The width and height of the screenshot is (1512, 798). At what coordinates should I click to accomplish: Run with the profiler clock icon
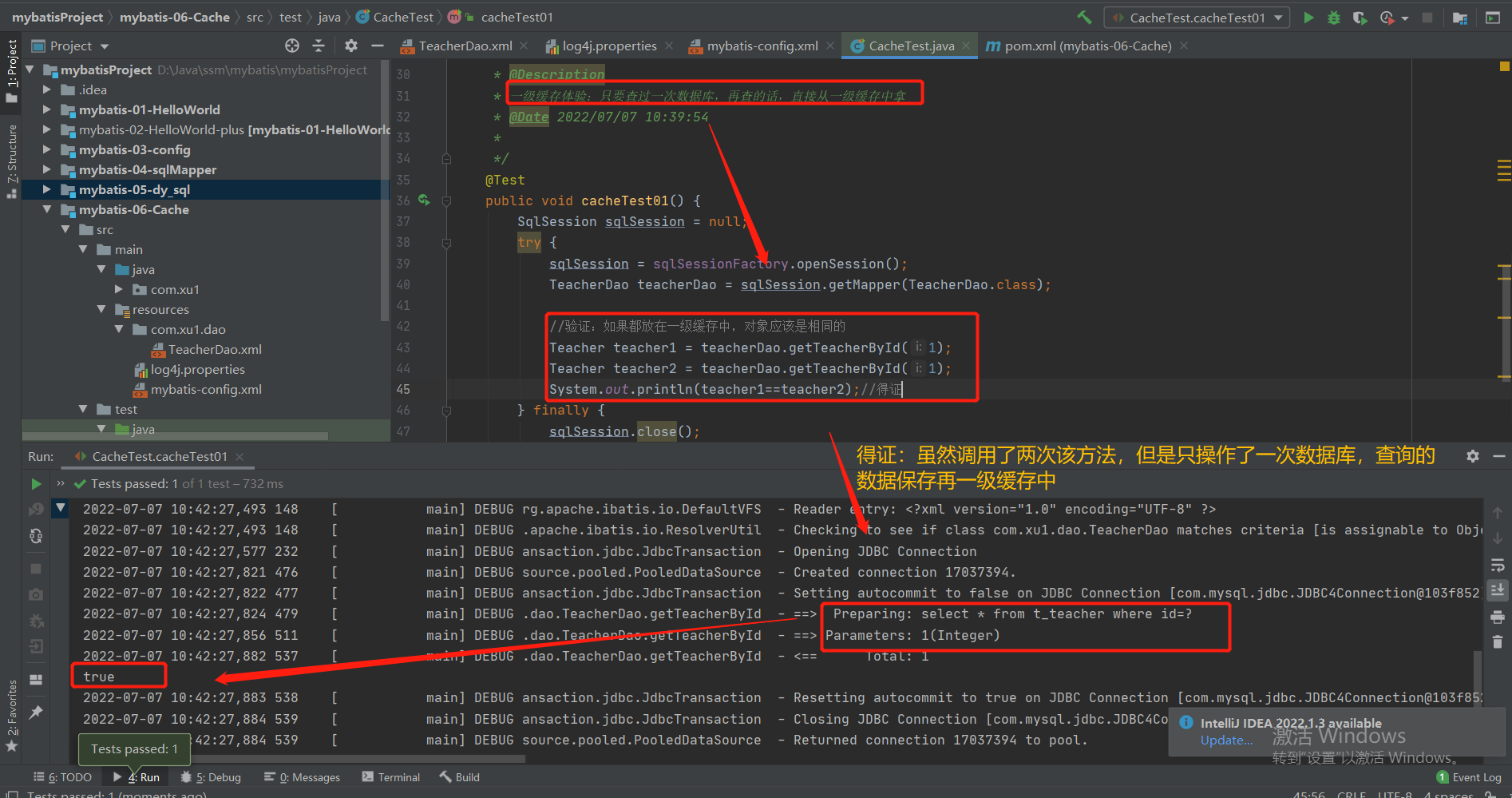1387,17
